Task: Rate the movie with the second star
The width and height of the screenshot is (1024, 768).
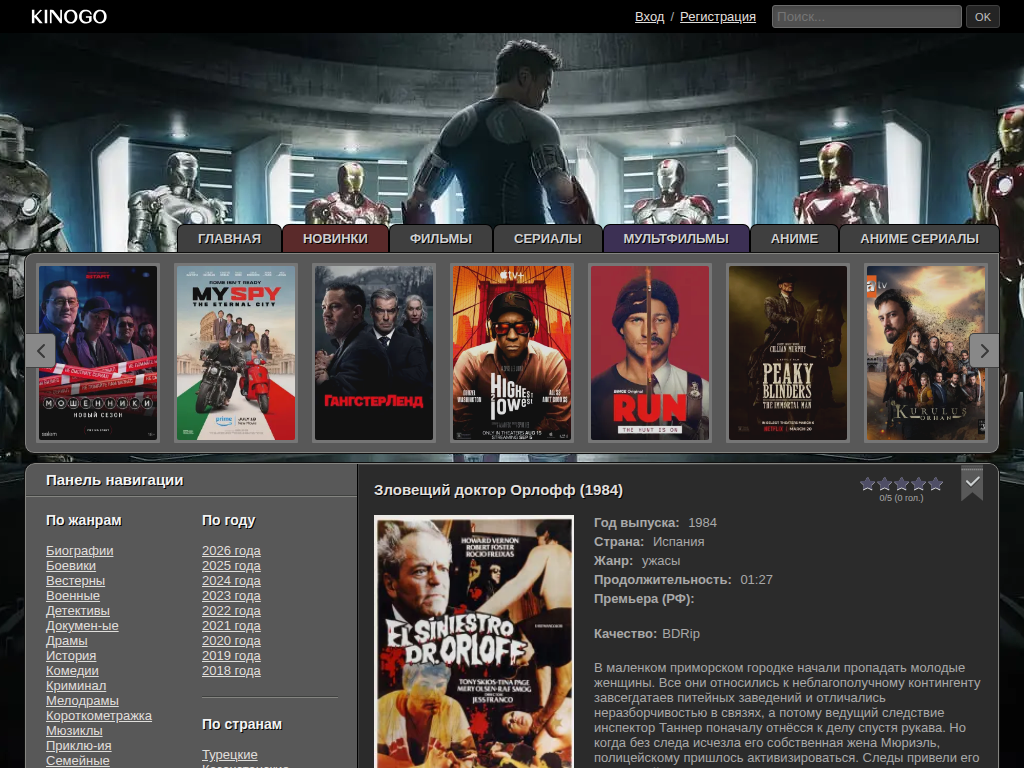Action: pyautogui.click(x=884, y=484)
